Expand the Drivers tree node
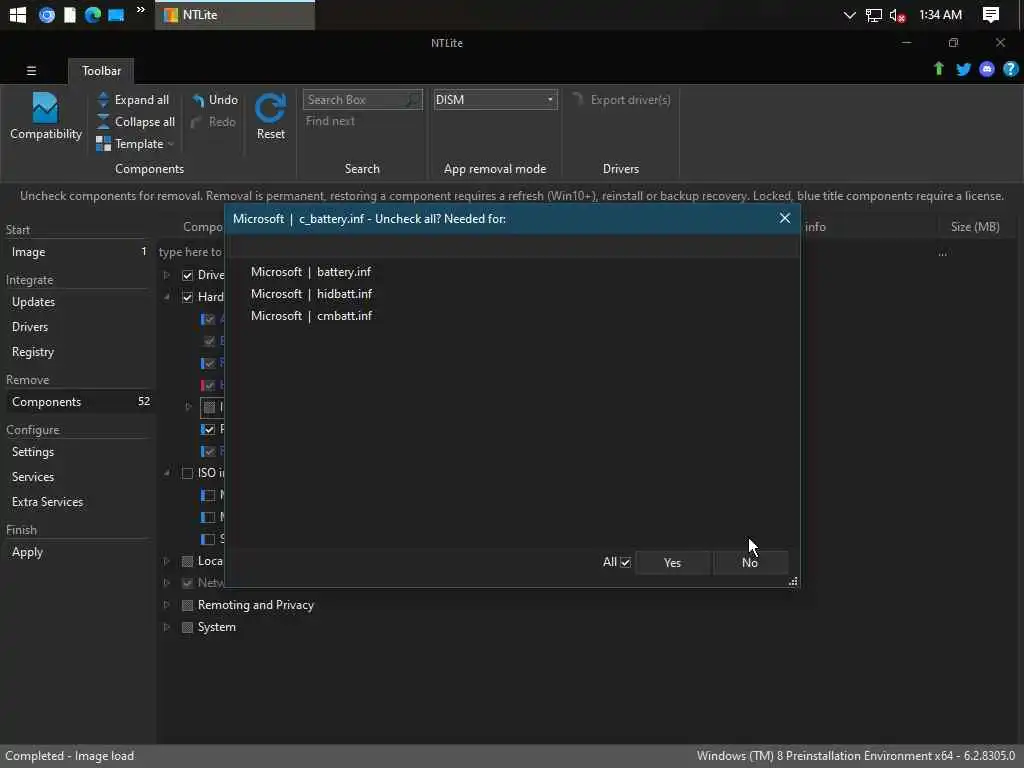This screenshot has width=1024, height=768. tap(167, 275)
